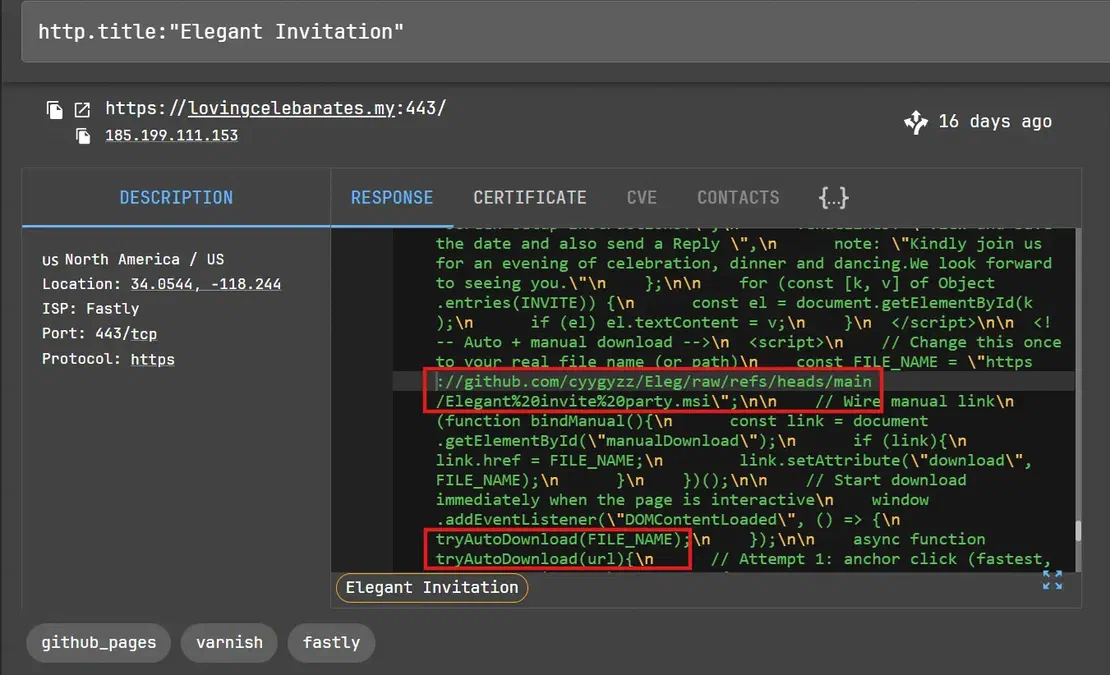Select the github_pages tag
This screenshot has height=675, width=1110.
tap(98, 642)
